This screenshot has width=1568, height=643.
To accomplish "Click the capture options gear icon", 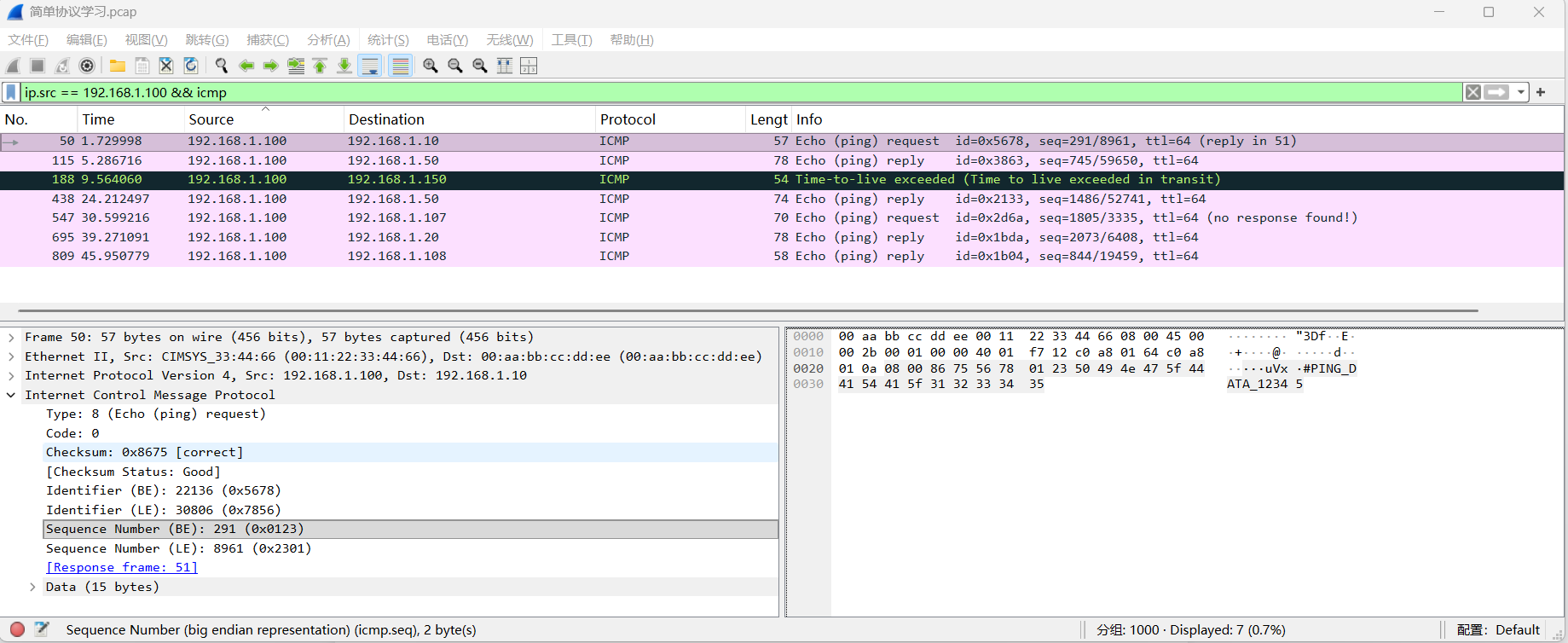I will pyautogui.click(x=87, y=66).
